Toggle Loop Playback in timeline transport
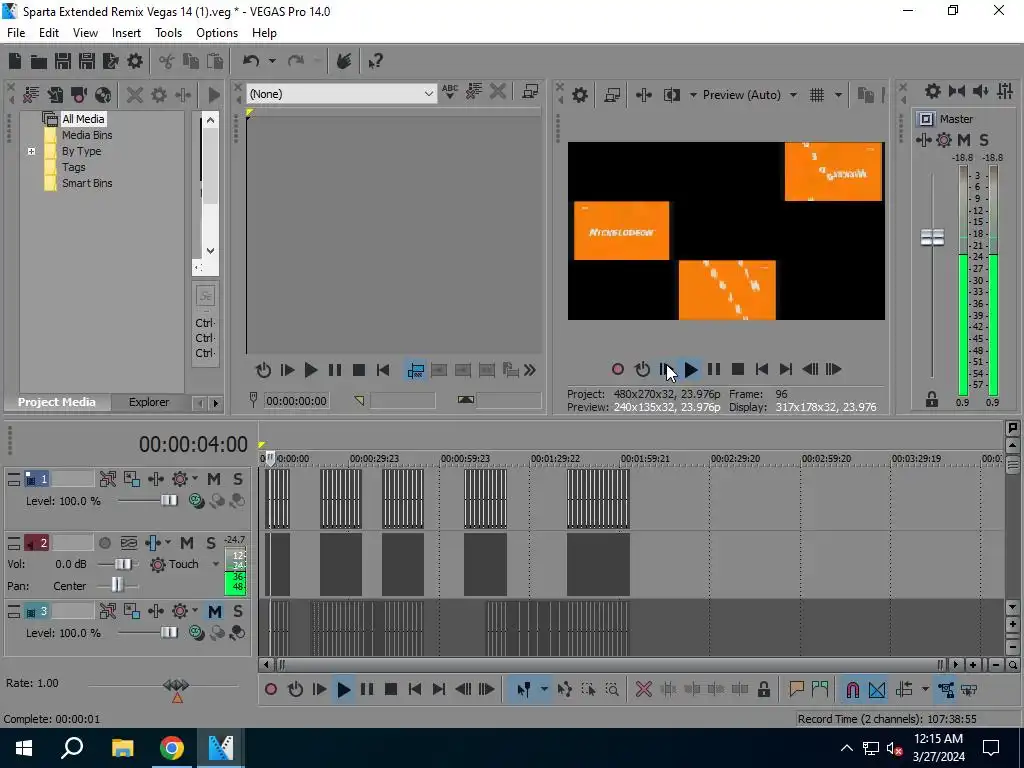This screenshot has height=768, width=1024. point(295,690)
